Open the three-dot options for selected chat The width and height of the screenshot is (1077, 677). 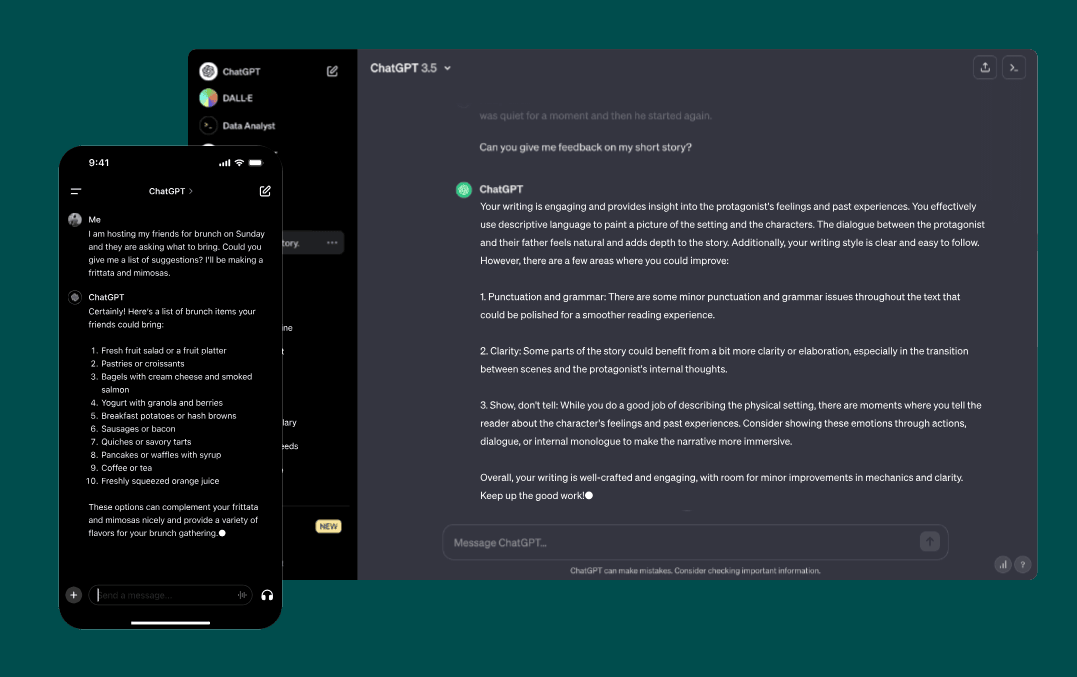pyautogui.click(x=332, y=243)
